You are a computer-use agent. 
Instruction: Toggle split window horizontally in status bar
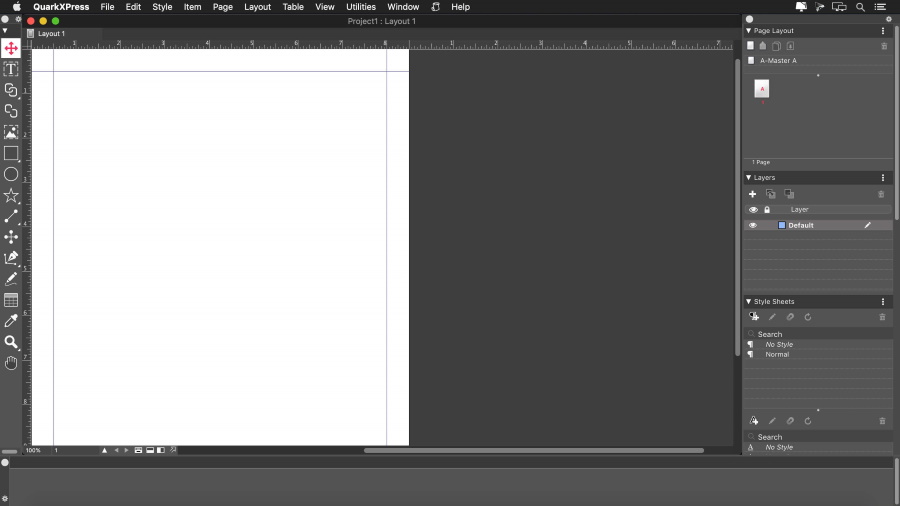click(150, 450)
